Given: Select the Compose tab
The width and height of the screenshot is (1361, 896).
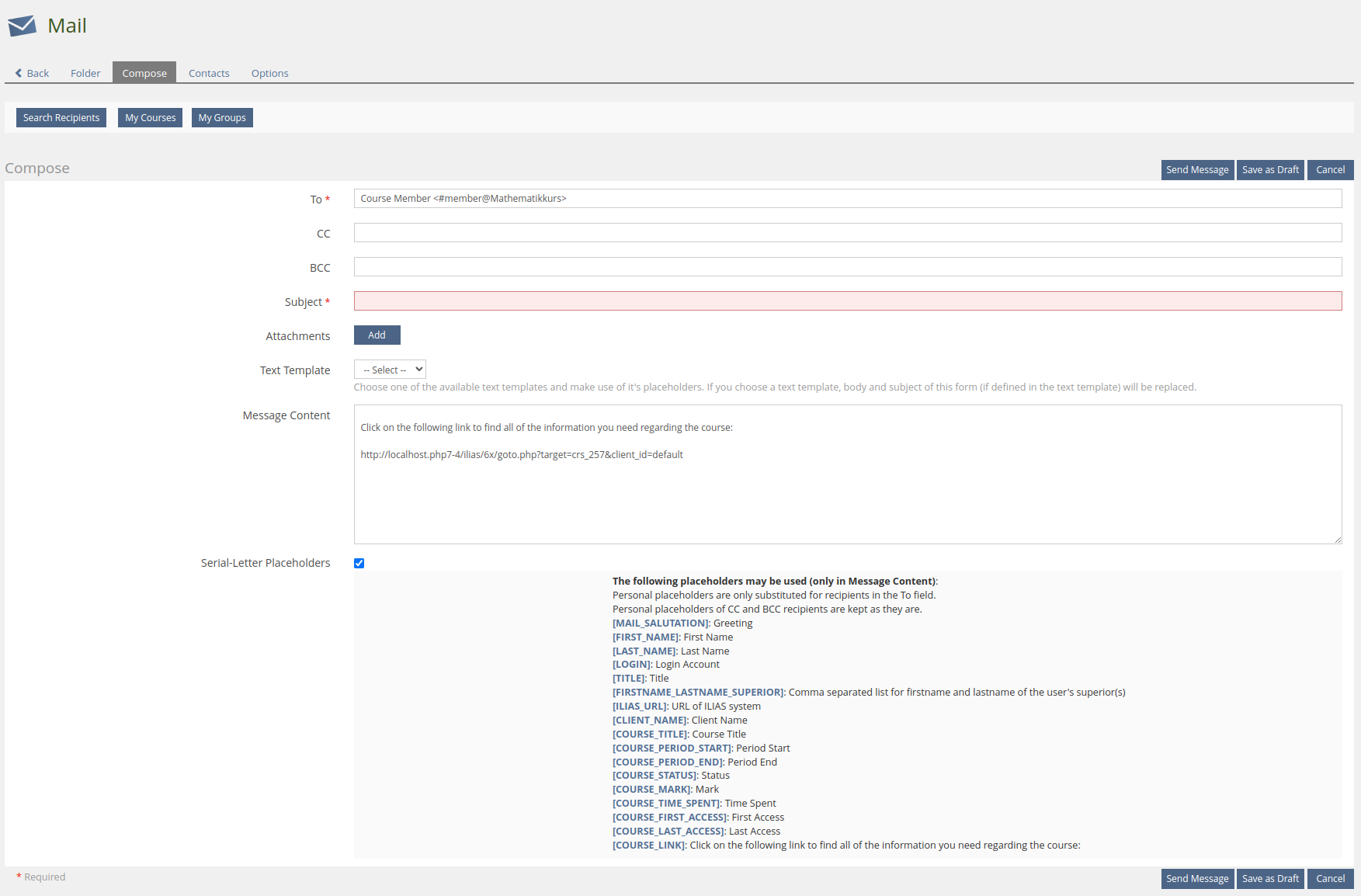Looking at the screenshot, I should click(x=144, y=73).
